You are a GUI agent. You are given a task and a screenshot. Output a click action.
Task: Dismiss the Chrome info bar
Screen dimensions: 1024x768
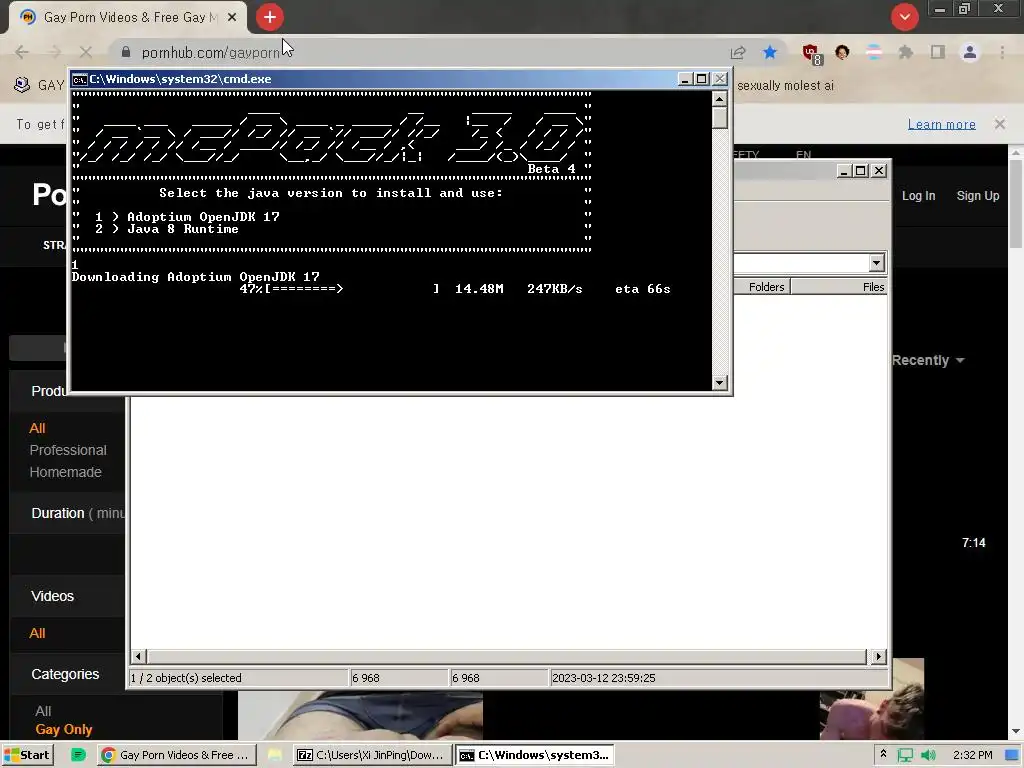coord(1000,124)
